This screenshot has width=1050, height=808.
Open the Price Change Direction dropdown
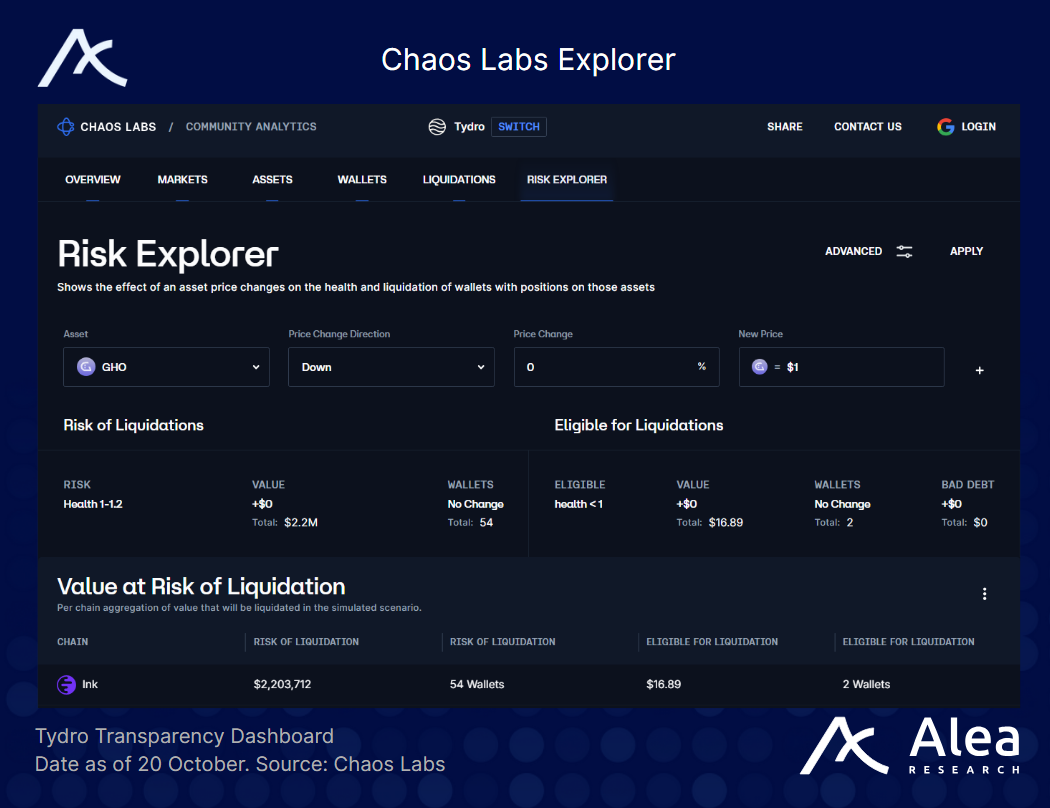pyautogui.click(x=391, y=367)
